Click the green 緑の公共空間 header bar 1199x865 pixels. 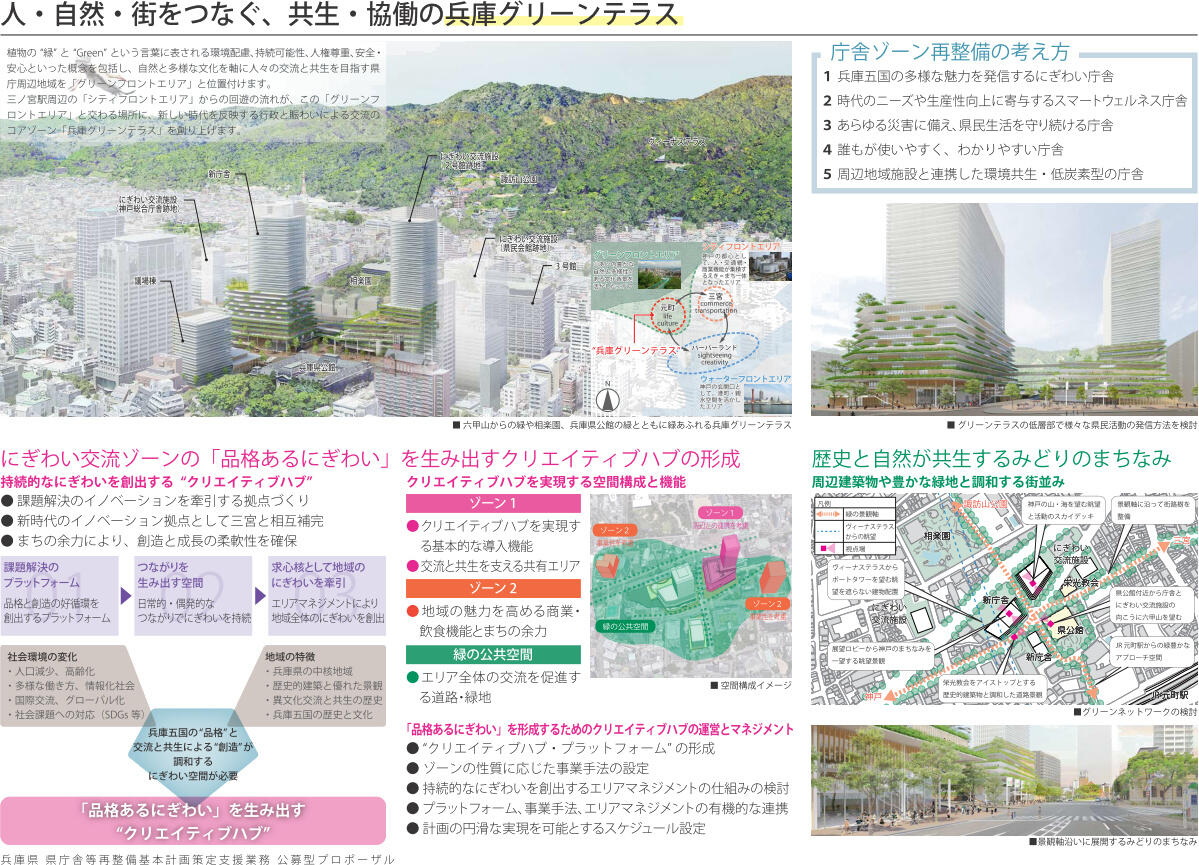pos(493,655)
